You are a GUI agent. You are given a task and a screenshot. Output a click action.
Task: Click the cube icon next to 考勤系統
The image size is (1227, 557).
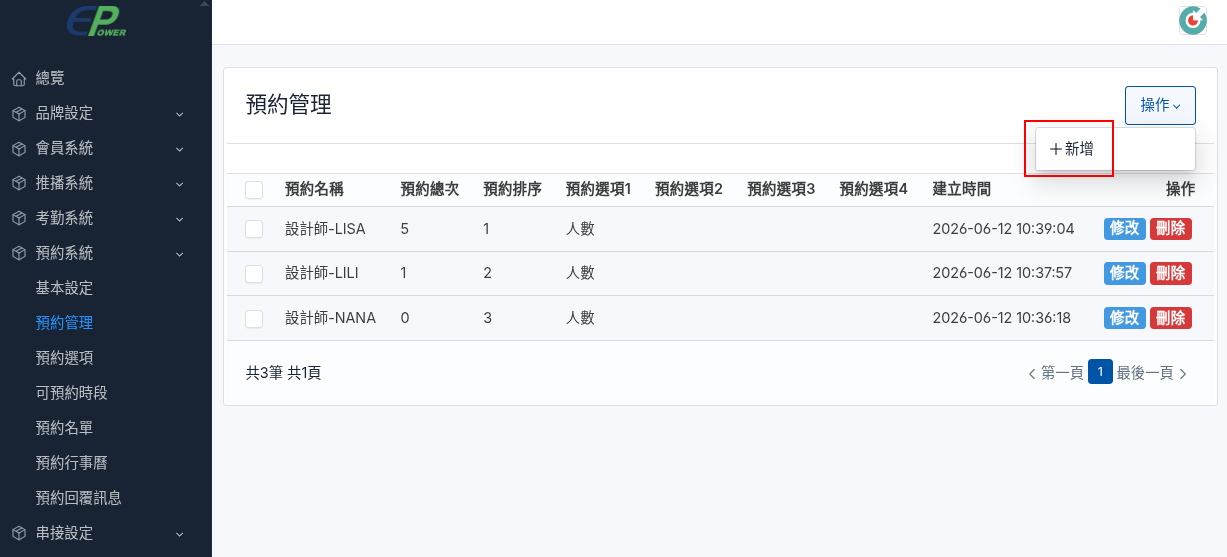coord(19,218)
